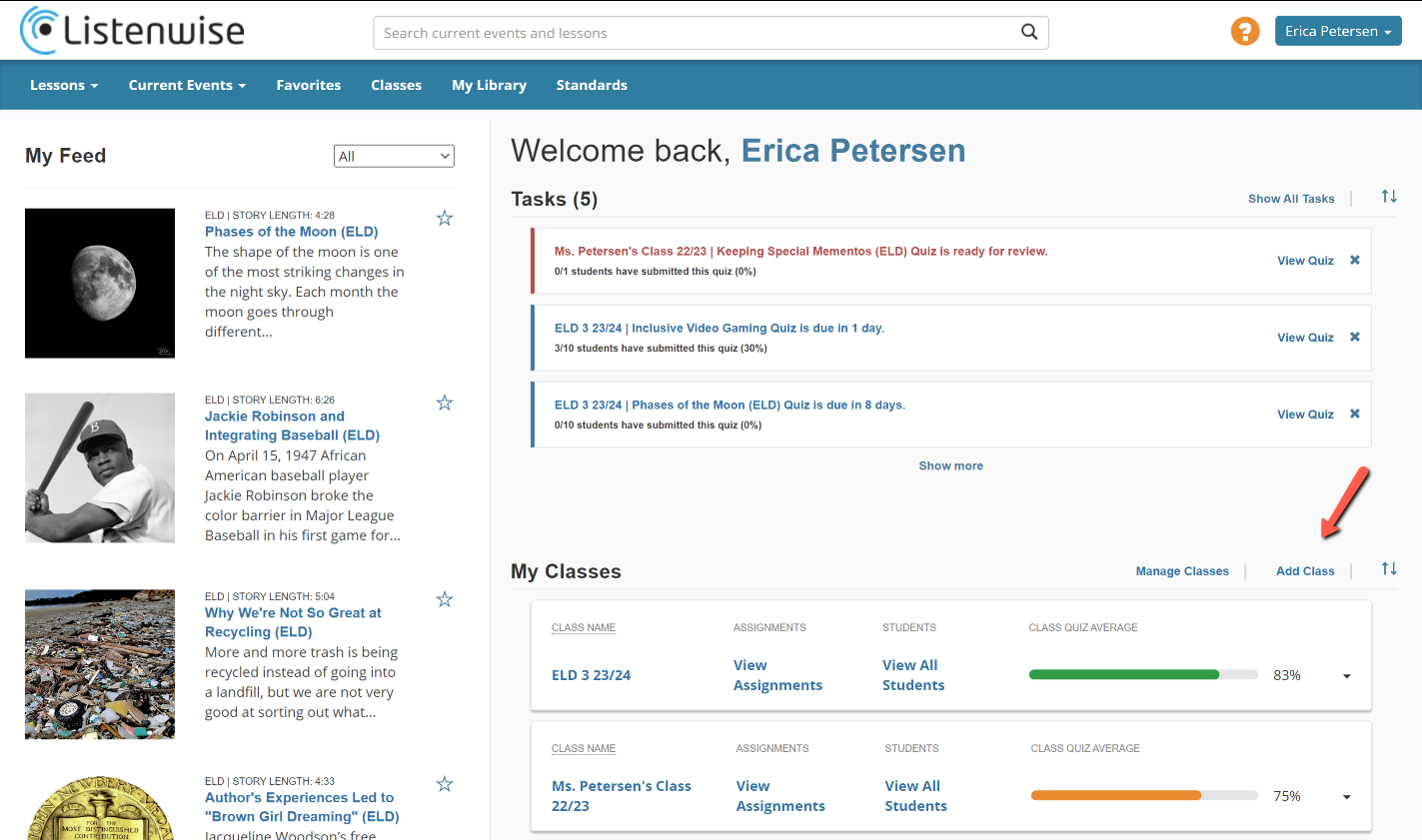Dismiss the Keeping Special Mementos task

coord(1355,260)
